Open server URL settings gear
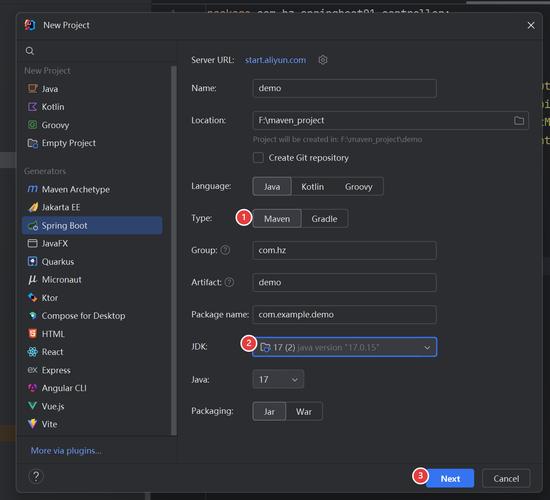Screen dimensions: 550x500 pyautogui.click(x=323, y=60)
